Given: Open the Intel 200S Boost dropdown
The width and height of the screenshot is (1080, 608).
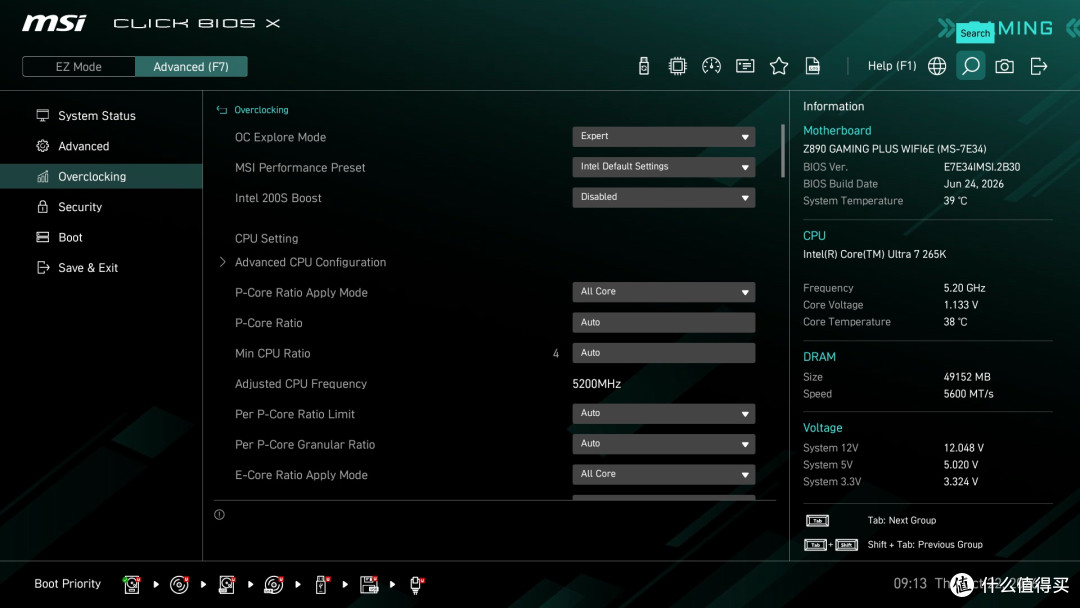Looking at the screenshot, I should pos(663,197).
